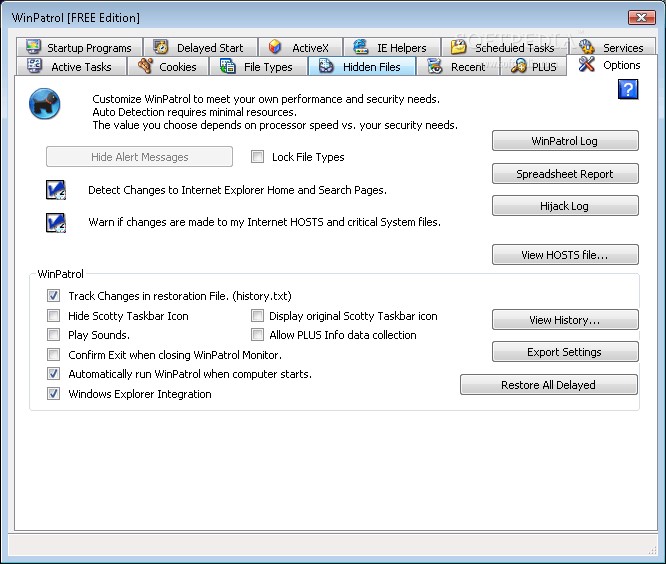The width and height of the screenshot is (666, 564).
Task: Enable Confirm Exit when closing WinPatrol Monitor
Action: [54, 354]
